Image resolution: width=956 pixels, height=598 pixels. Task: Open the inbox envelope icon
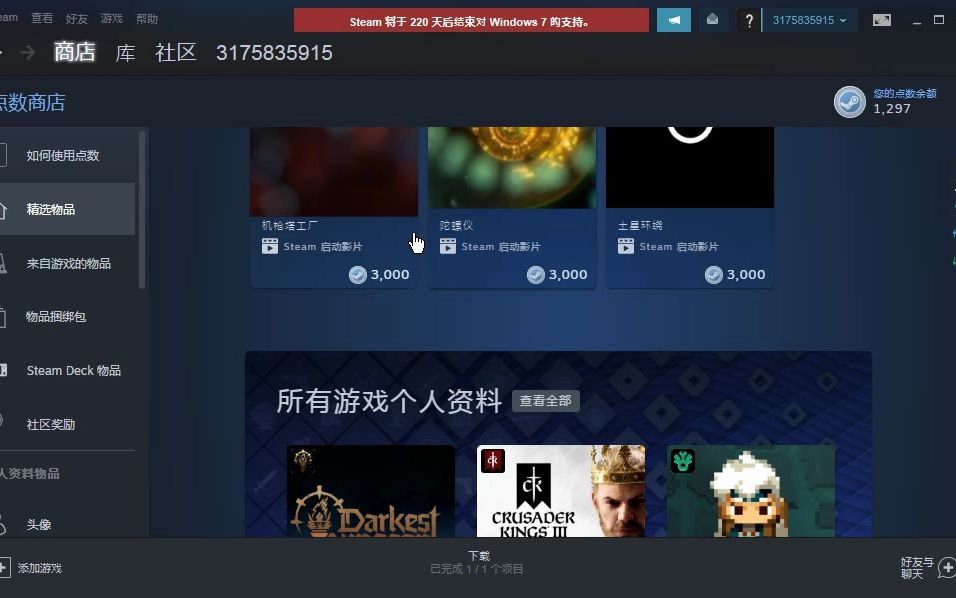[712, 20]
